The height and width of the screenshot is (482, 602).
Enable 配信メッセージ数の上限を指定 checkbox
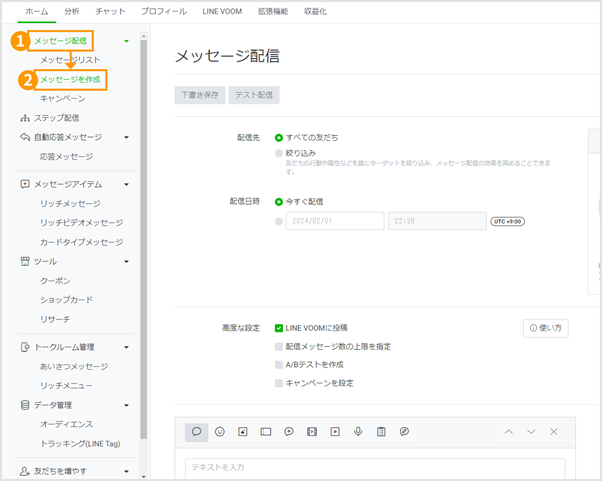279,347
